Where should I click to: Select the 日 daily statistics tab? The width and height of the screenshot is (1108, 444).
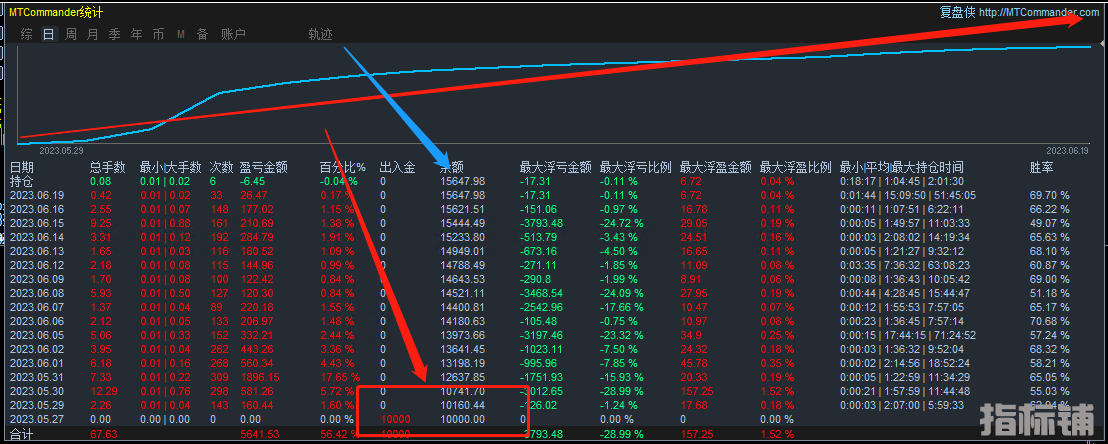(48, 34)
